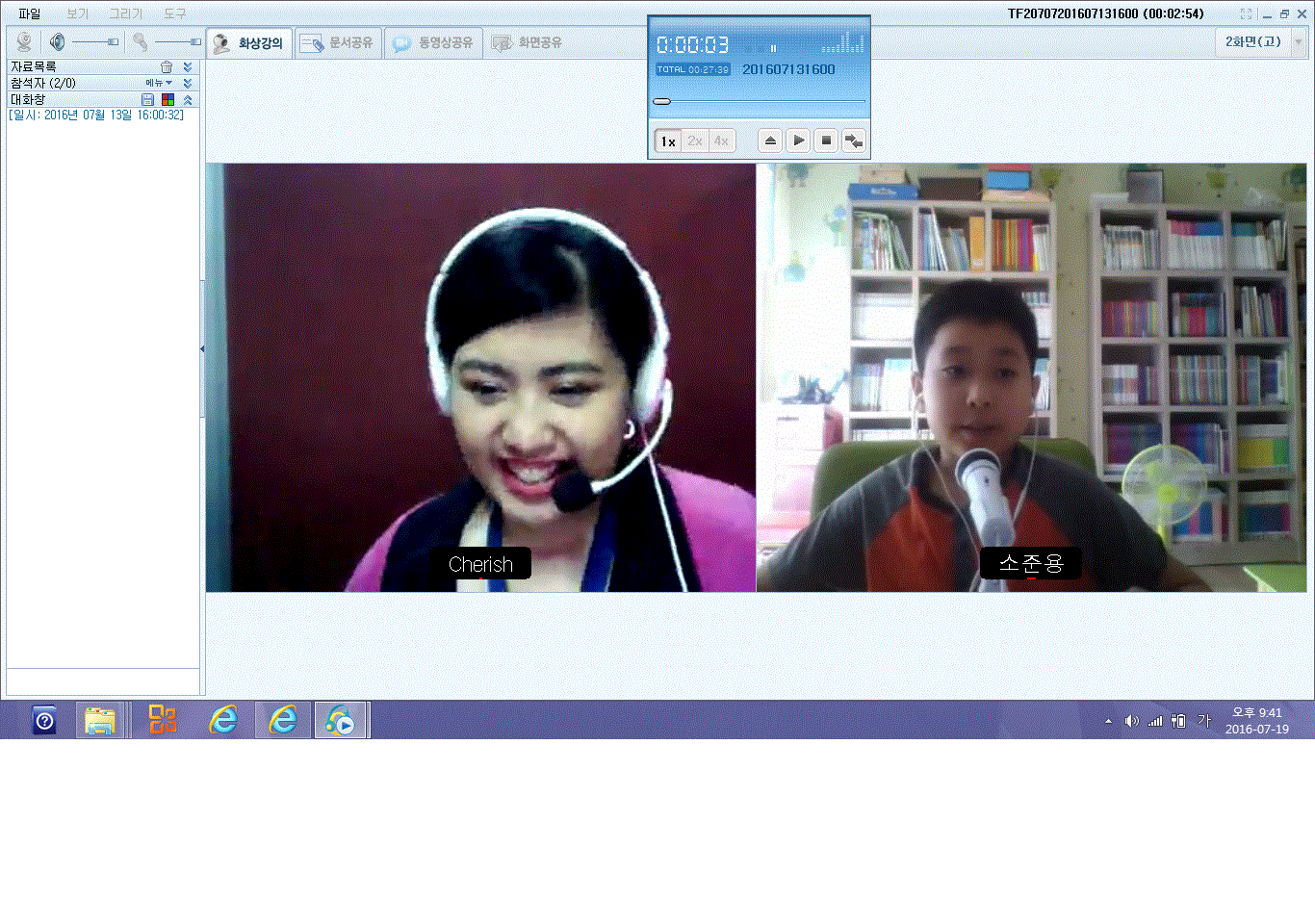
Task: Click the player's switch arrows icon
Action: 853,141
